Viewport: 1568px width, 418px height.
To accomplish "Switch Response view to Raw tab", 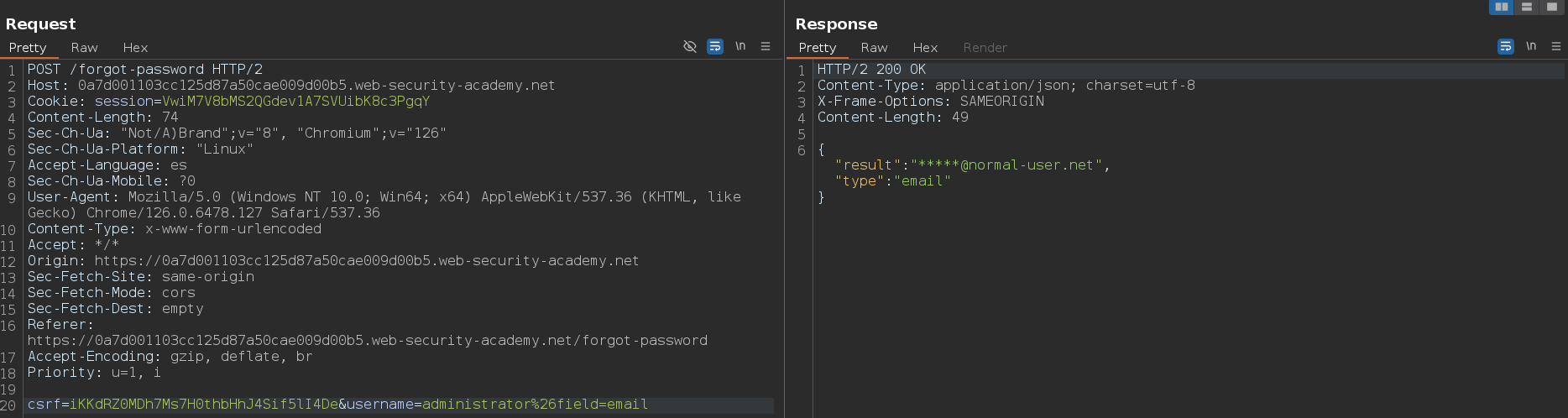I will click(874, 48).
